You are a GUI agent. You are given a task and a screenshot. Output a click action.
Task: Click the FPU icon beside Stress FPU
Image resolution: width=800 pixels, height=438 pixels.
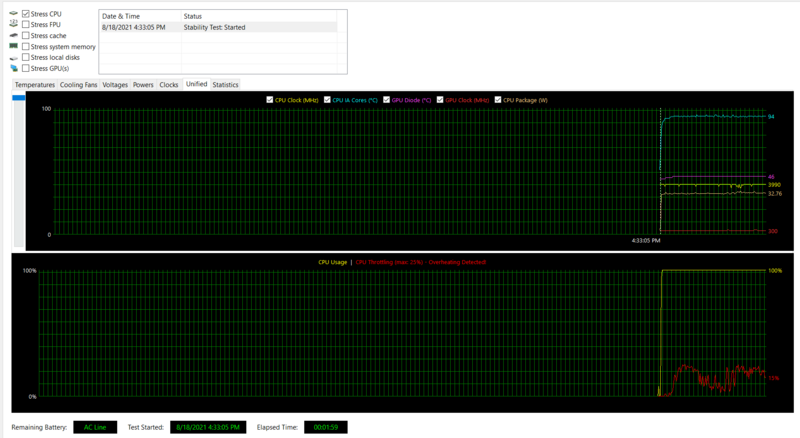[x=13, y=25]
